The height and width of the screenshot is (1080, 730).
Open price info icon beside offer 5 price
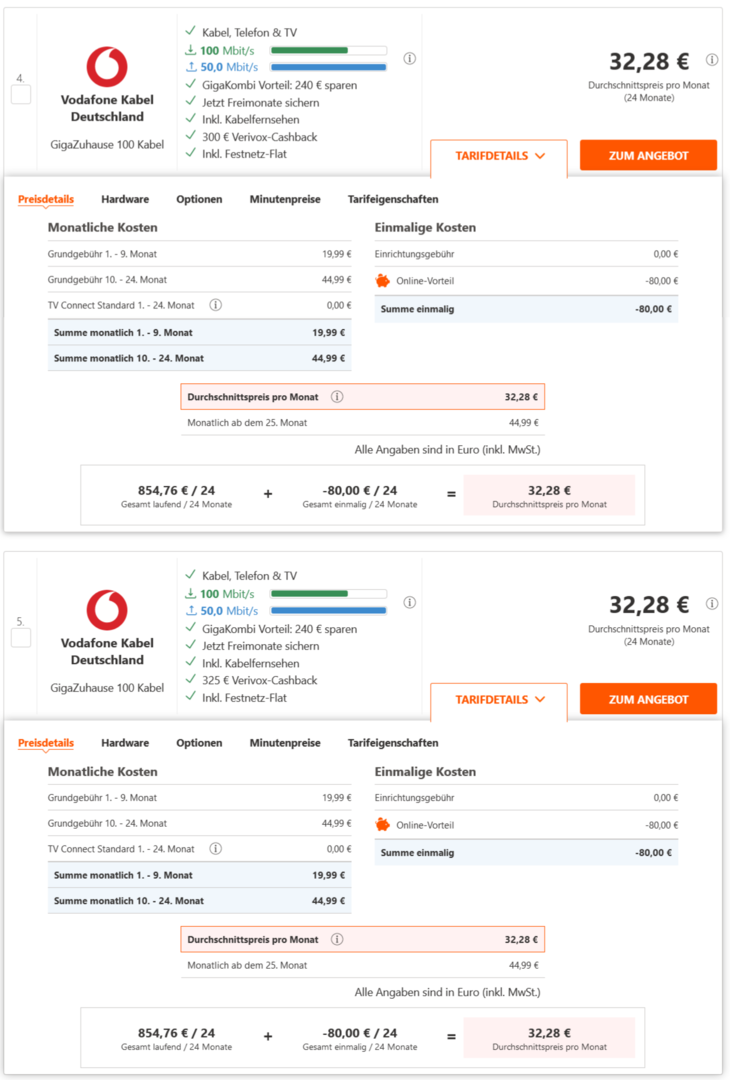(712, 604)
